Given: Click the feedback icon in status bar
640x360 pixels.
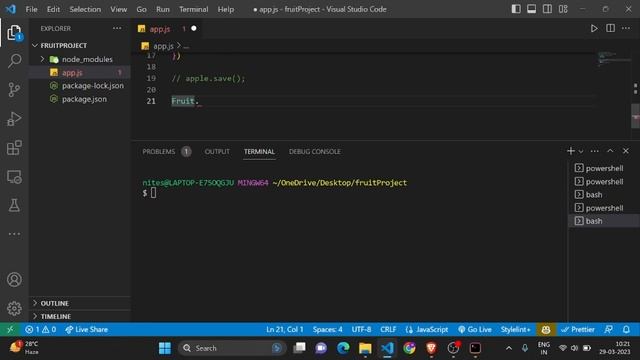Looking at the screenshot, I should (609, 329).
